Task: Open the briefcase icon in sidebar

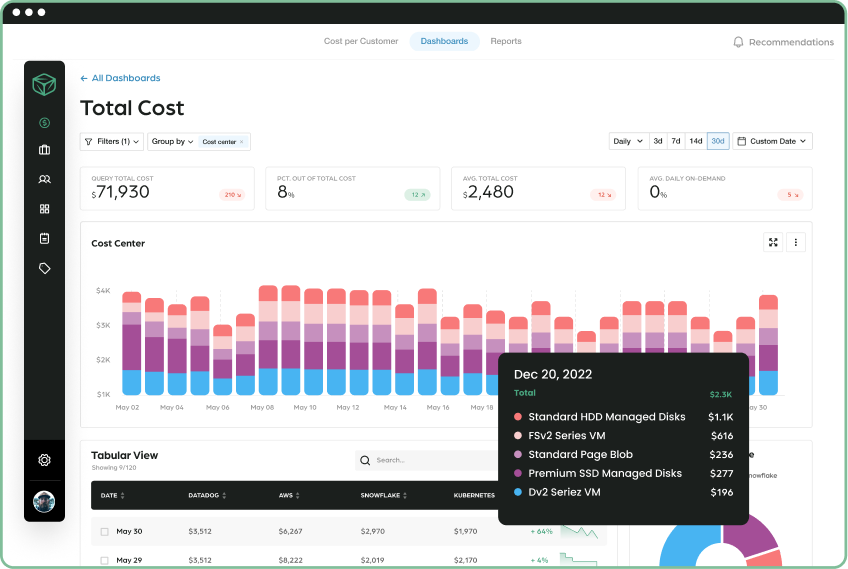Action: click(x=44, y=150)
